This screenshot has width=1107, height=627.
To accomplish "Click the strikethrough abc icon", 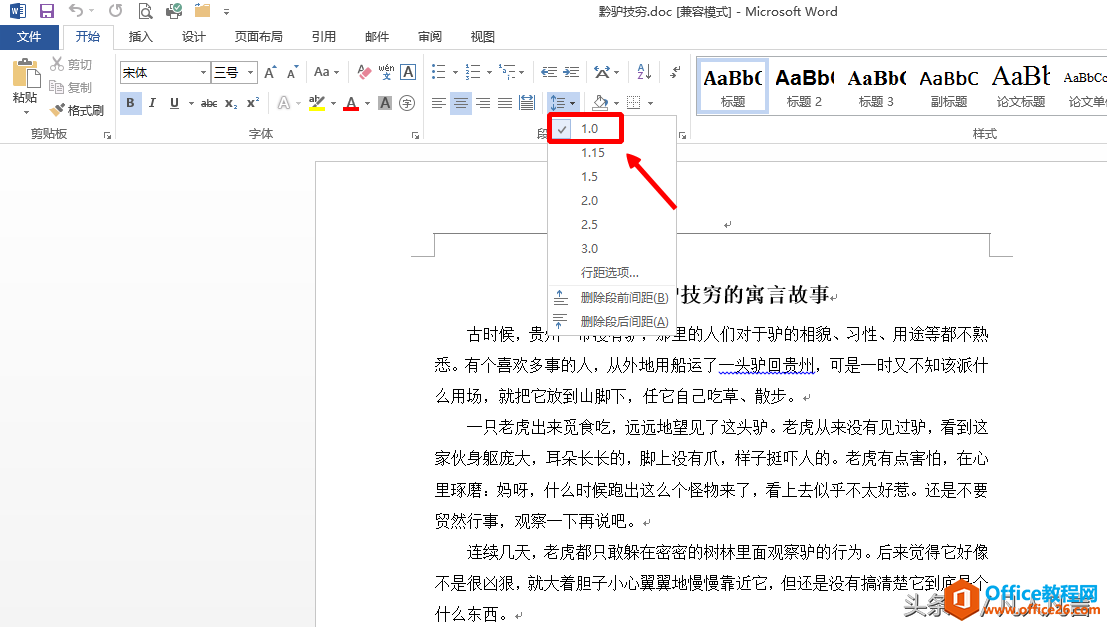I will click(x=209, y=104).
